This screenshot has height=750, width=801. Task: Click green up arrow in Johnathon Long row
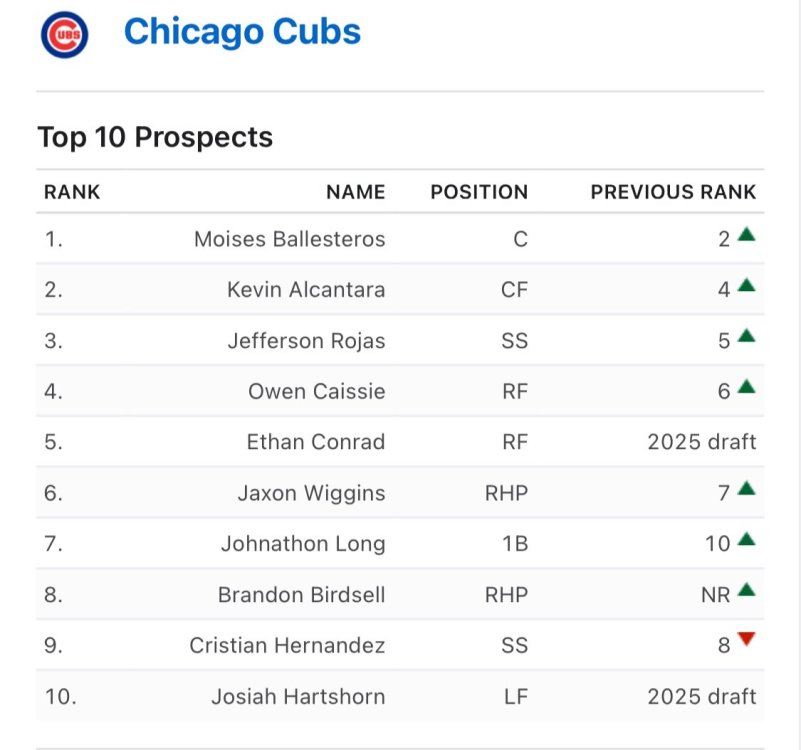click(746, 539)
